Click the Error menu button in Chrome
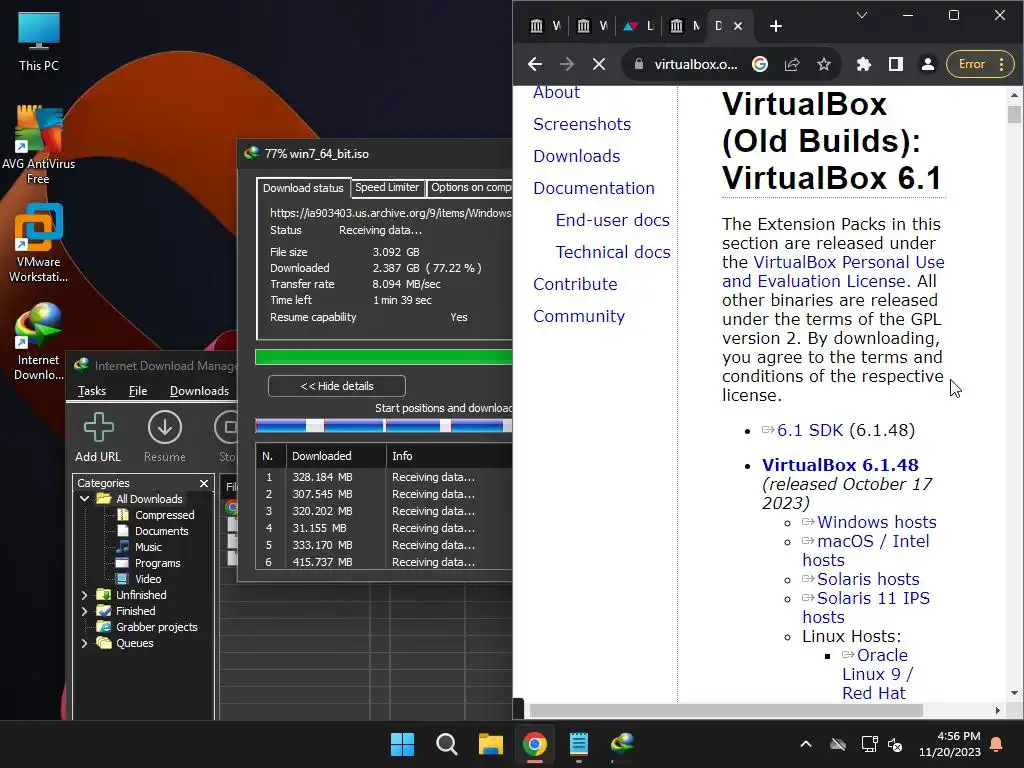1024x768 pixels. [x=980, y=64]
